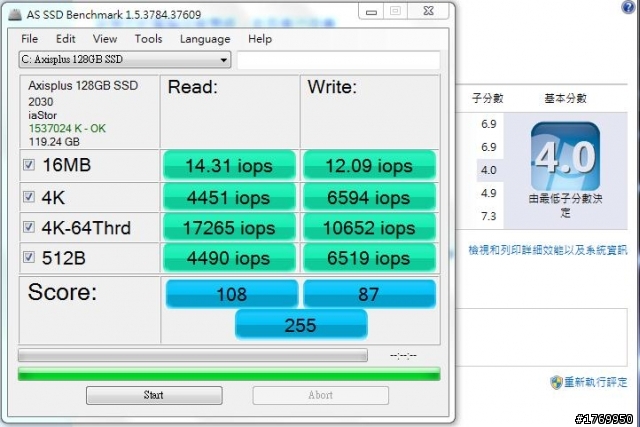Click the 119.24 GB capacity text
Image resolution: width=640 pixels, height=427 pixels.
click(x=54, y=142)
